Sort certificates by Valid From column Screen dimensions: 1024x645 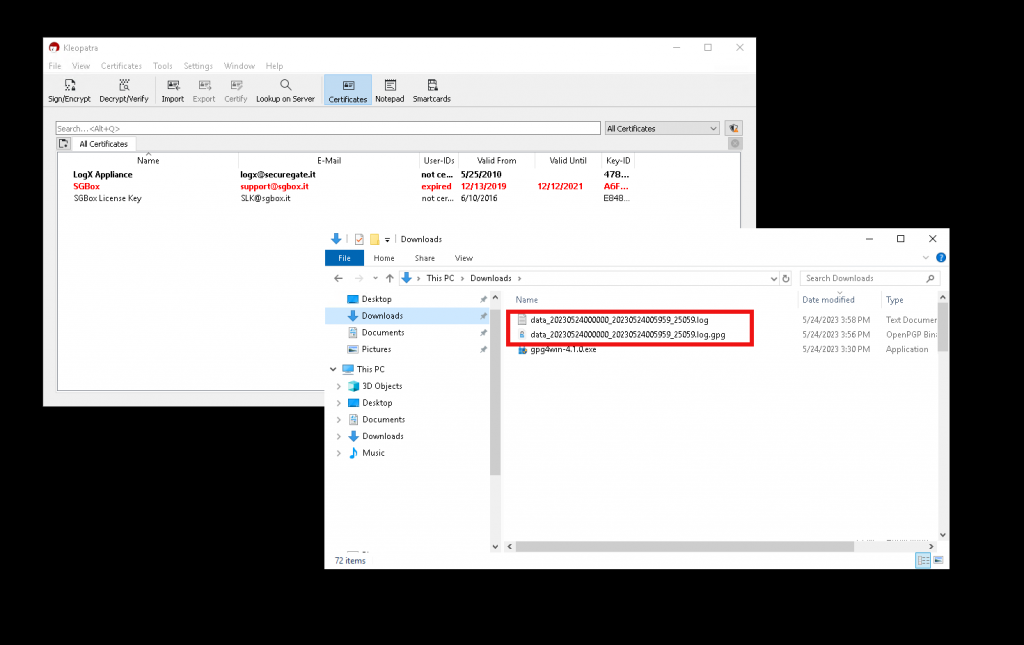tap(496, 161)
